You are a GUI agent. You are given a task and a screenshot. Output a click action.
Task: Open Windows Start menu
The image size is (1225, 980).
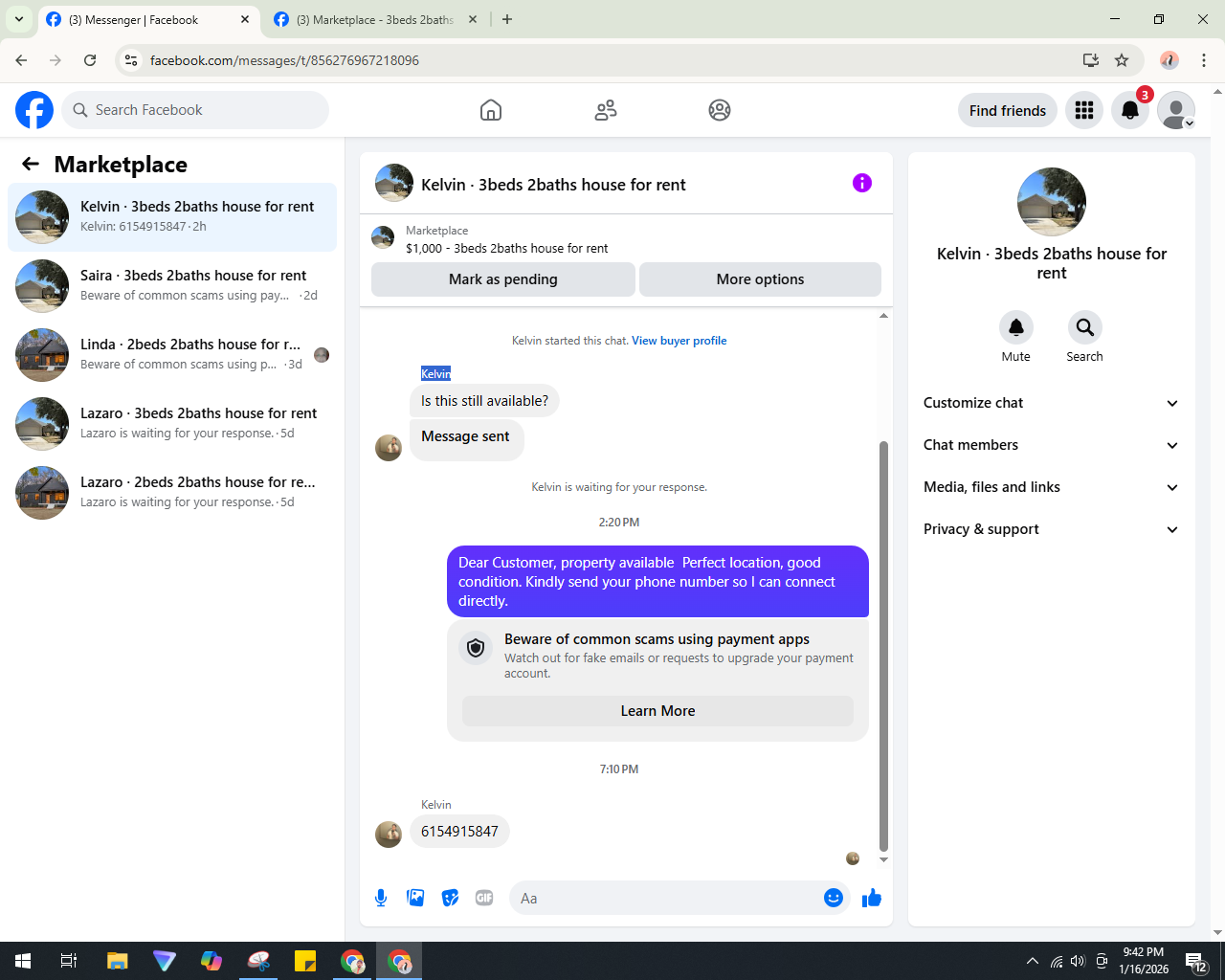click(23, 961)
